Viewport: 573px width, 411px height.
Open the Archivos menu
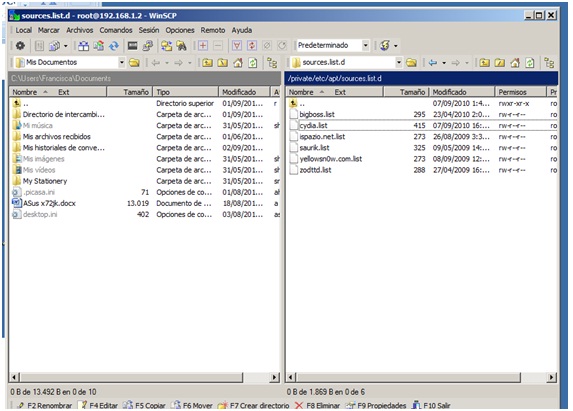click(80, 30)
